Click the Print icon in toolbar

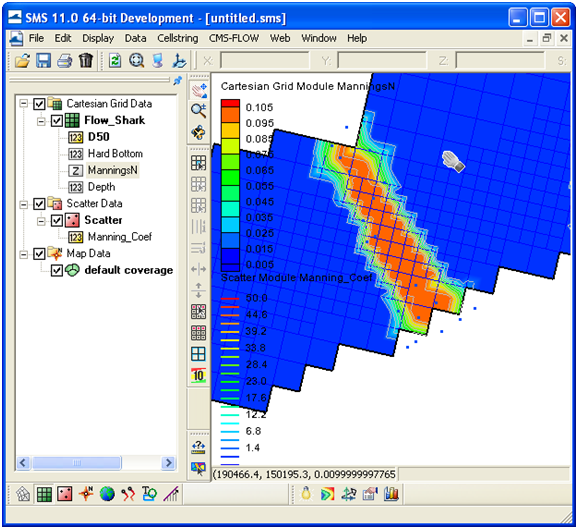pyautogui.click(x=65, y=60)
